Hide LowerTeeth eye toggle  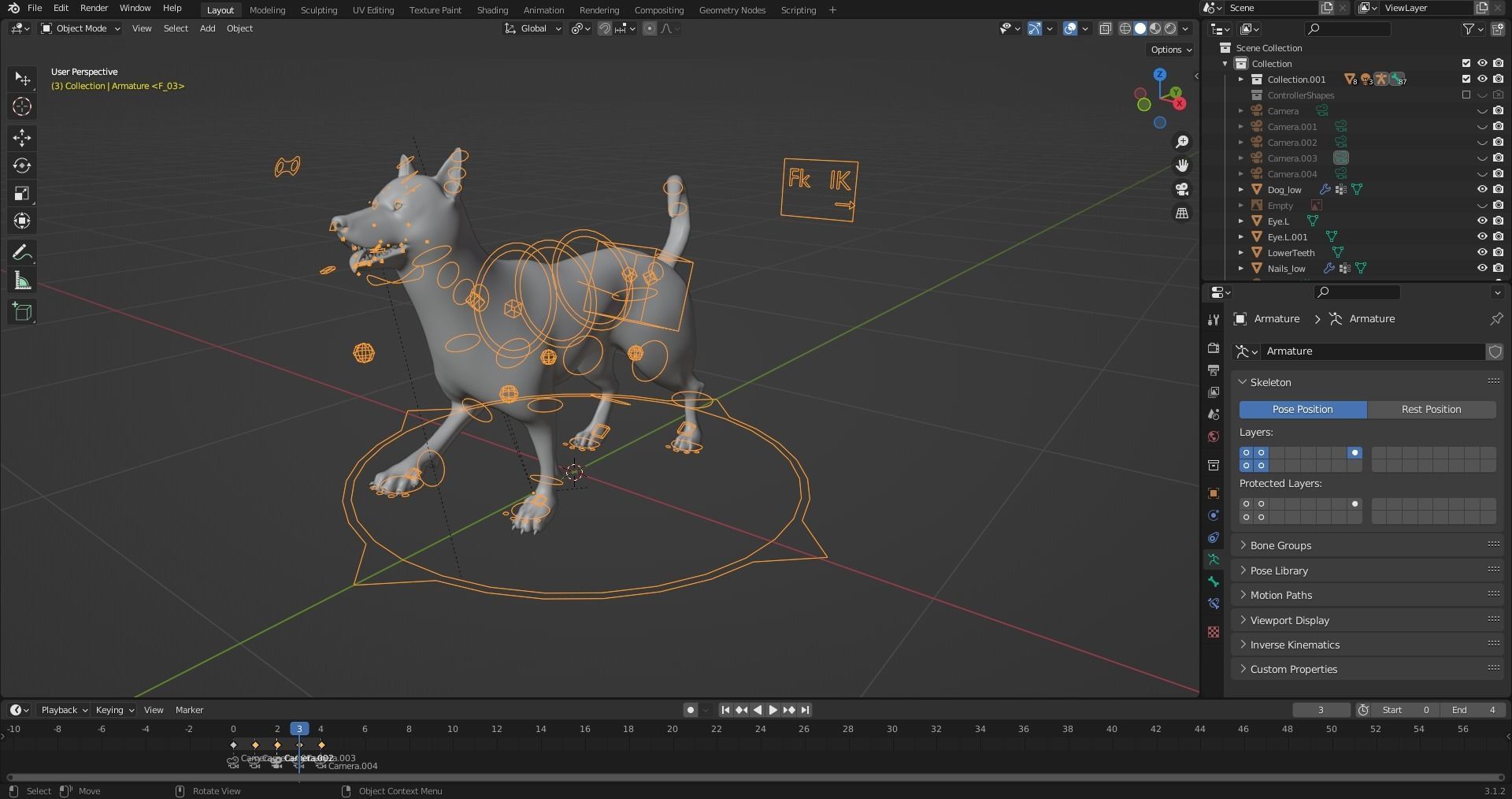1481,252
